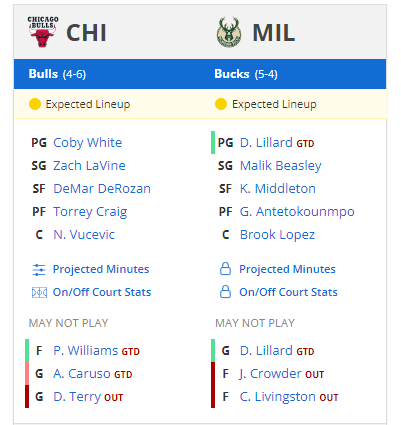Screen dimensions: 401x425
Task: Select Zach LaVine in the Bulls lineup
Action: click(x=89, y=165)
